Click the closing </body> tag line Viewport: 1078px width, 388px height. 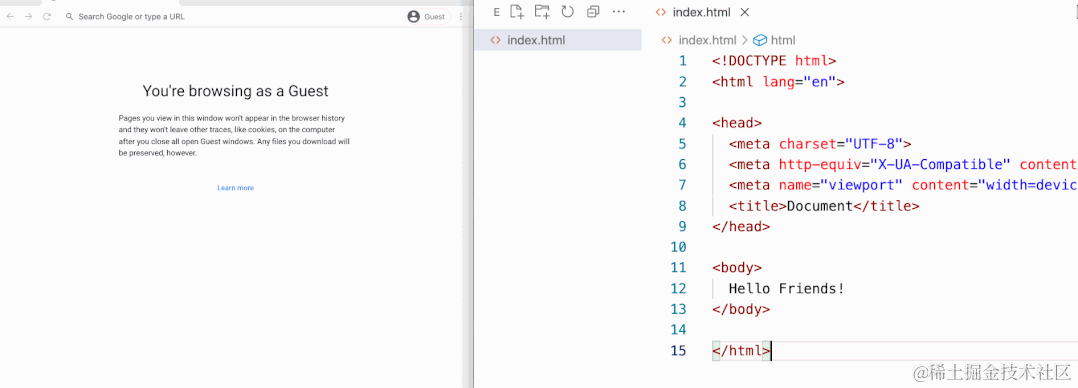click(x=741, y=309)
